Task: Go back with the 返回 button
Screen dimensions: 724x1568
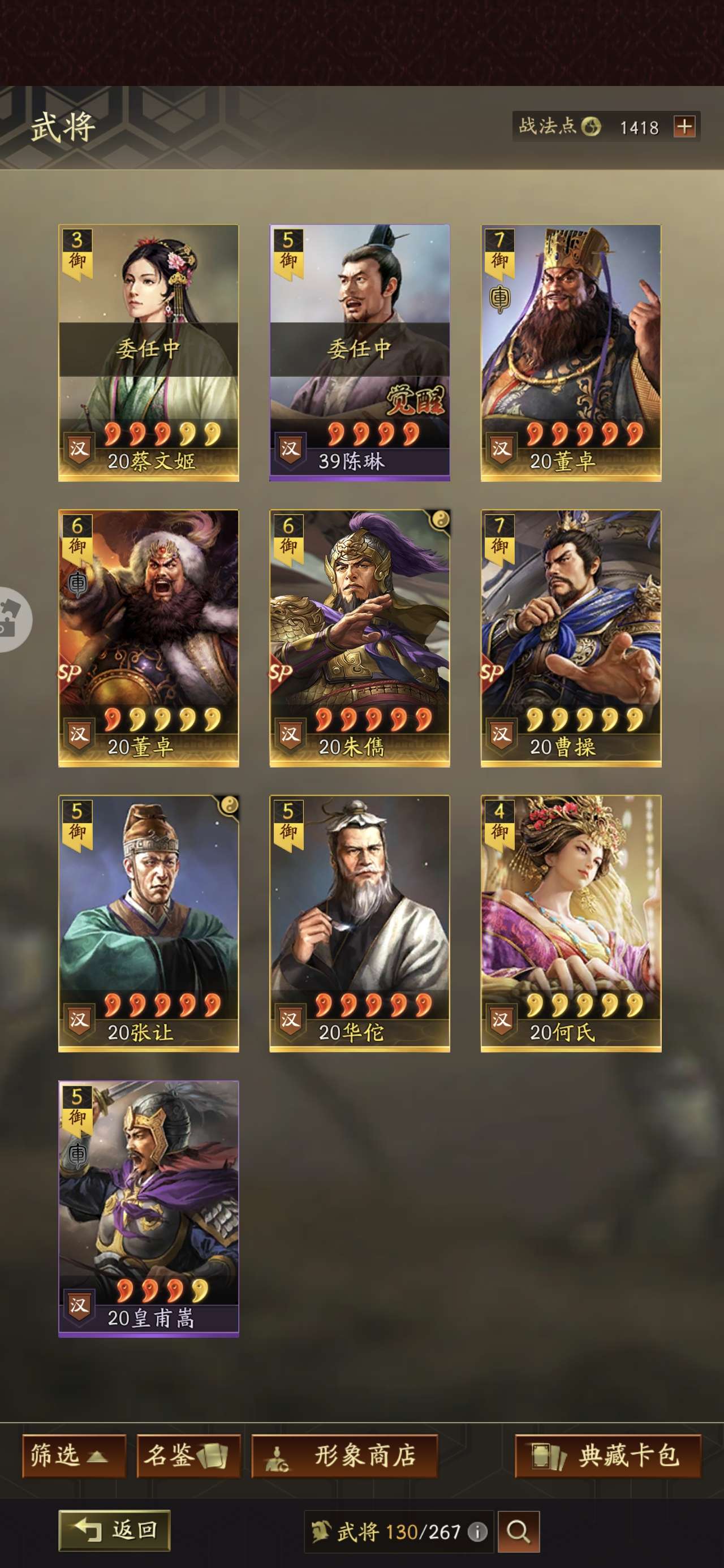Action: (114, 1530)
